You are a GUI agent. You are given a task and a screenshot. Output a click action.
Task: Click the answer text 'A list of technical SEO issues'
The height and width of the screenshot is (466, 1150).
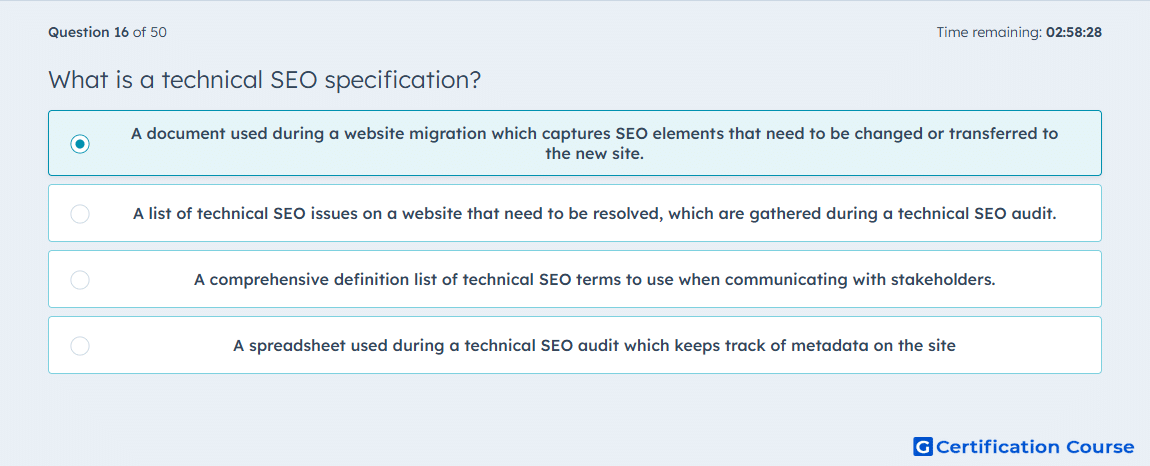(x=595, y=214)
